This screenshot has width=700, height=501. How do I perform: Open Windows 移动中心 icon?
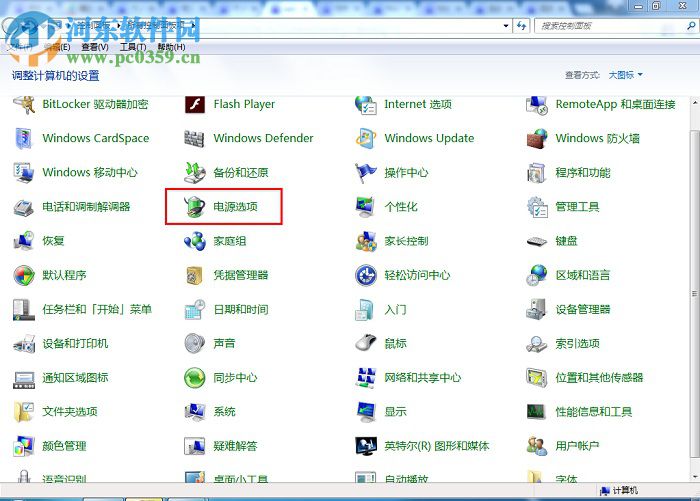(24, 173)
